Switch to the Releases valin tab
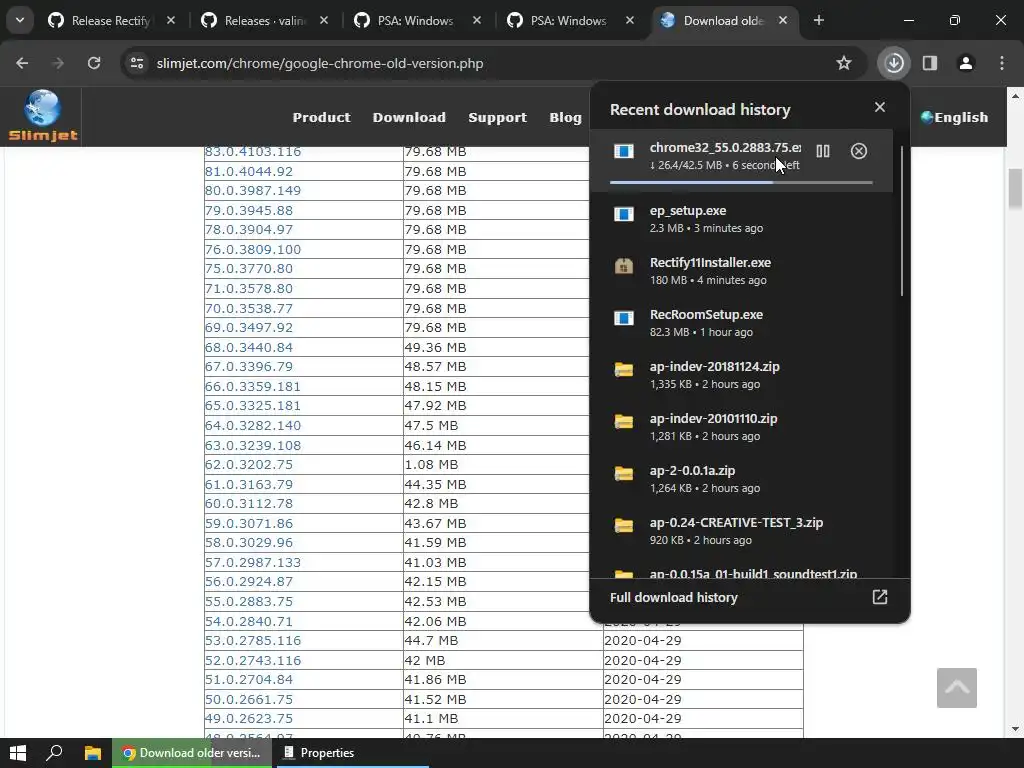1024x768 pixels. coord(264,20)
